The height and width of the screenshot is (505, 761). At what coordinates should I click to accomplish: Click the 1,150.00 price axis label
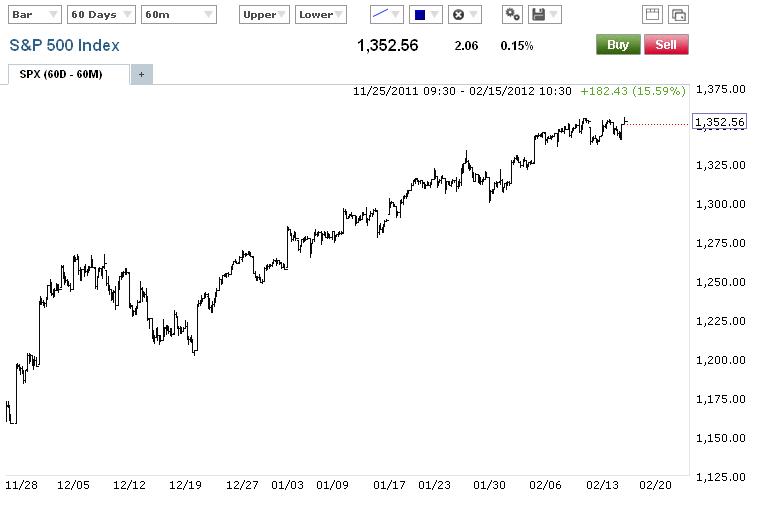pos(720,438)
